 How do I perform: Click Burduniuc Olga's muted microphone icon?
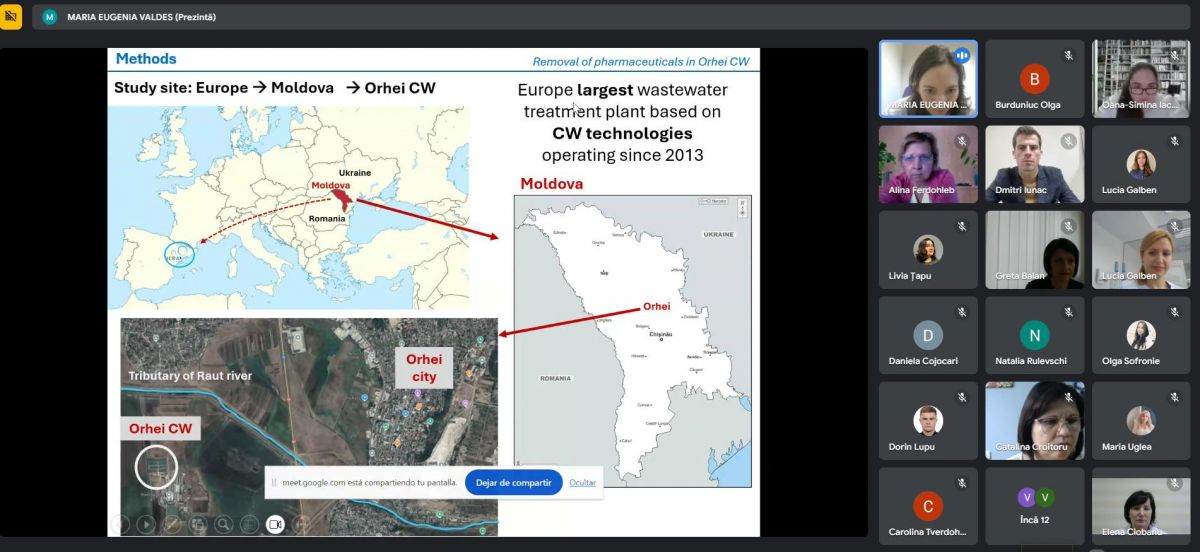(1068, 56)
